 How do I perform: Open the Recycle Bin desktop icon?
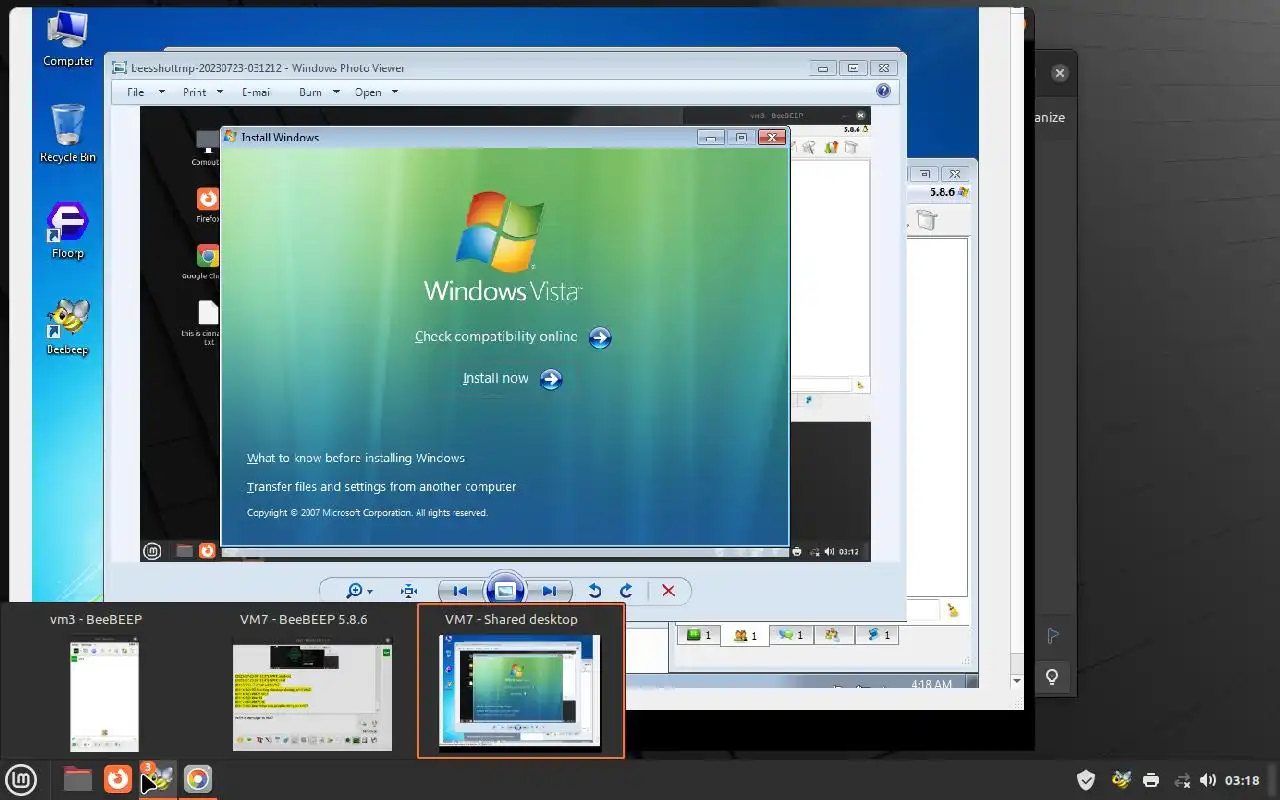tap(68, 133)
